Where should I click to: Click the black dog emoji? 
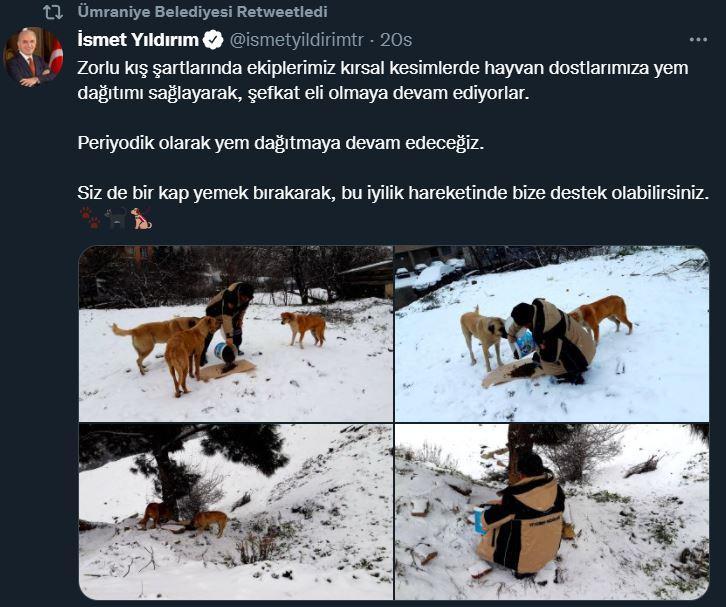click(x=115, y=219)
